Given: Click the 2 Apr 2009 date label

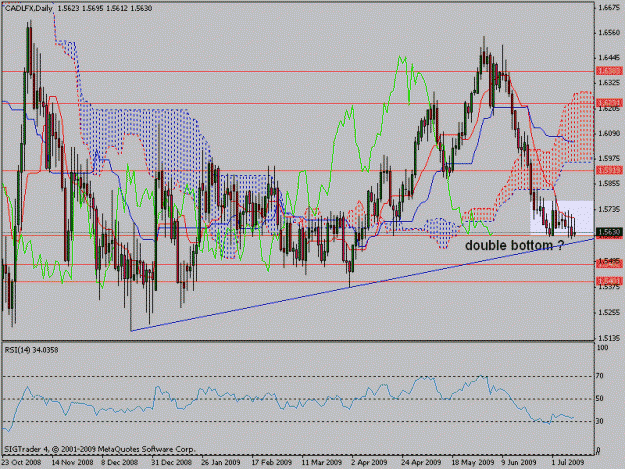Looking at the screenshot, I should [x=369, y=462].
